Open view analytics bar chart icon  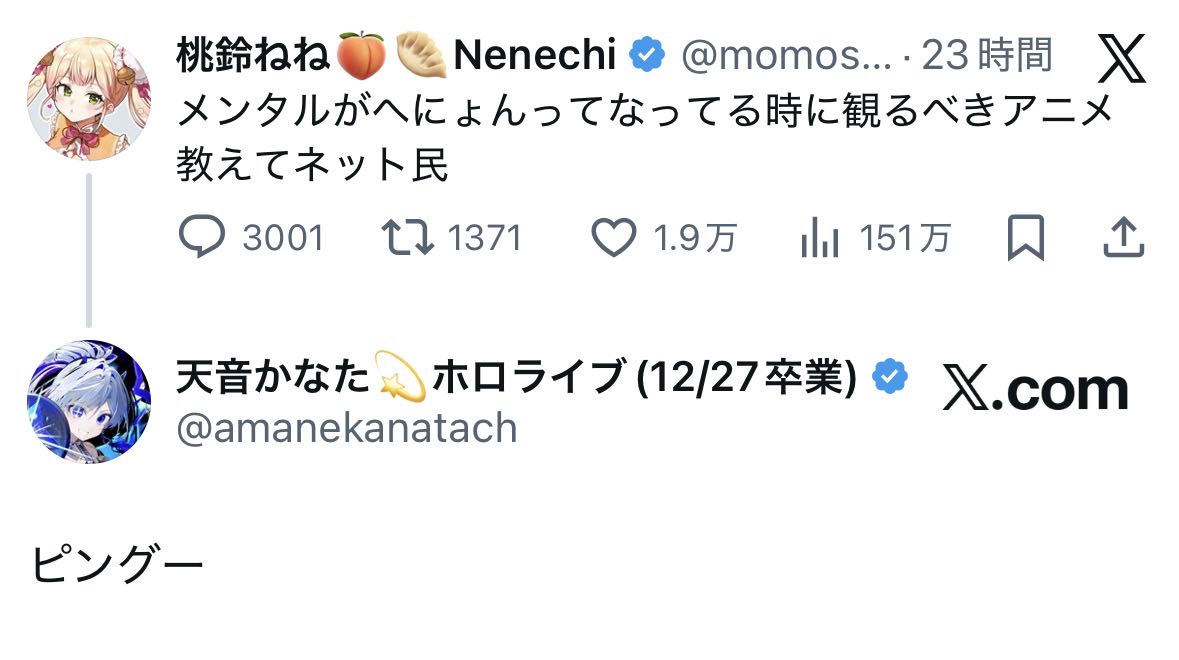tap(819, 239)
